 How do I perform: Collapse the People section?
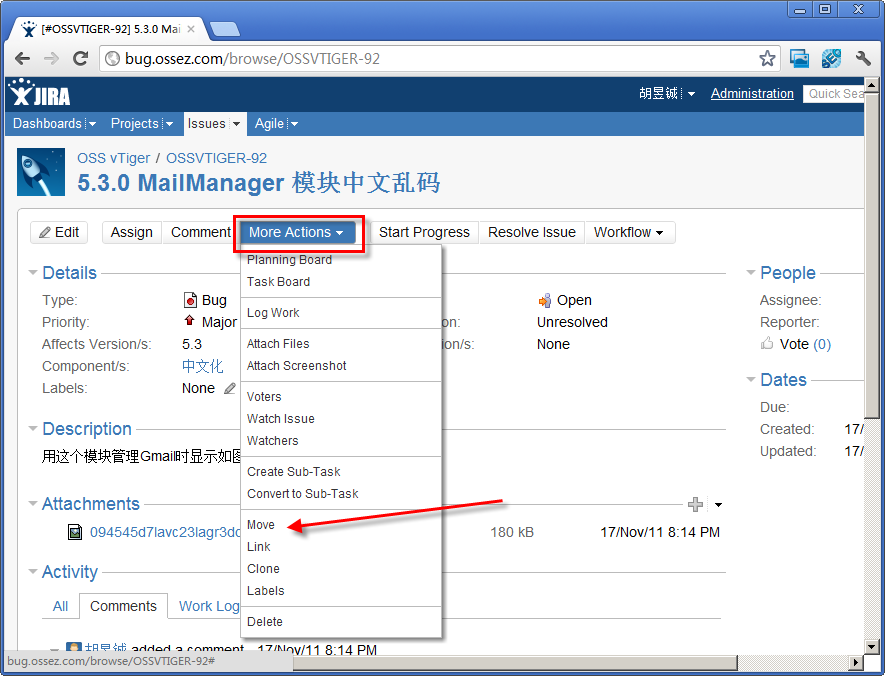point(751,273)
